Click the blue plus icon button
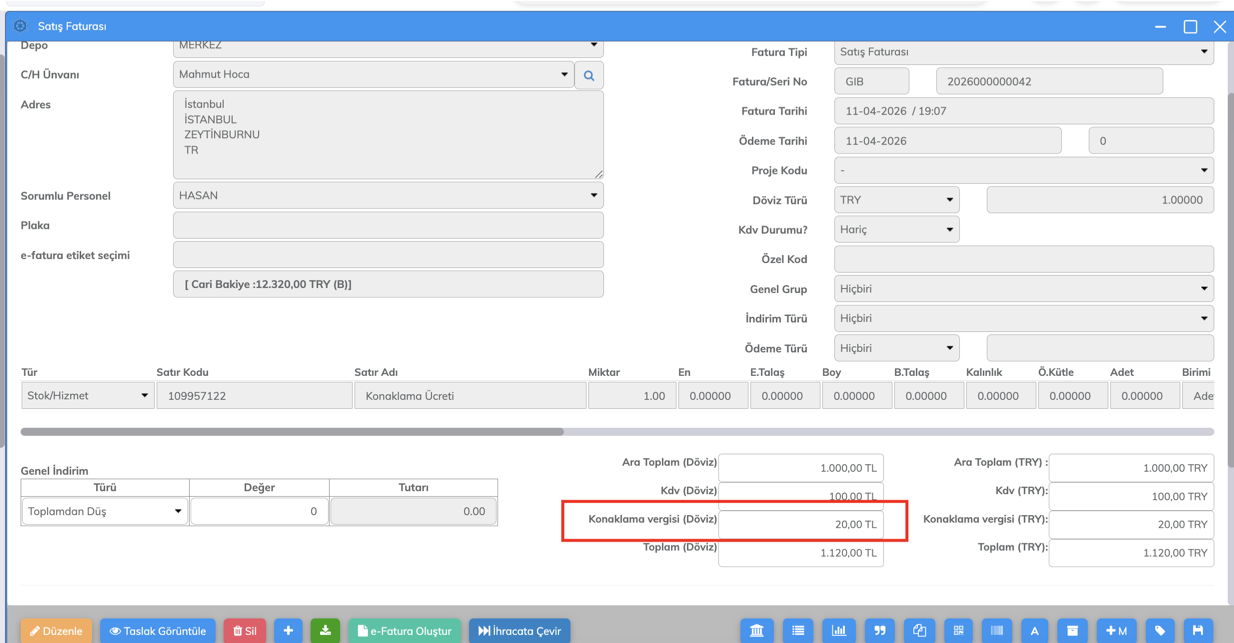 point(288,631)
